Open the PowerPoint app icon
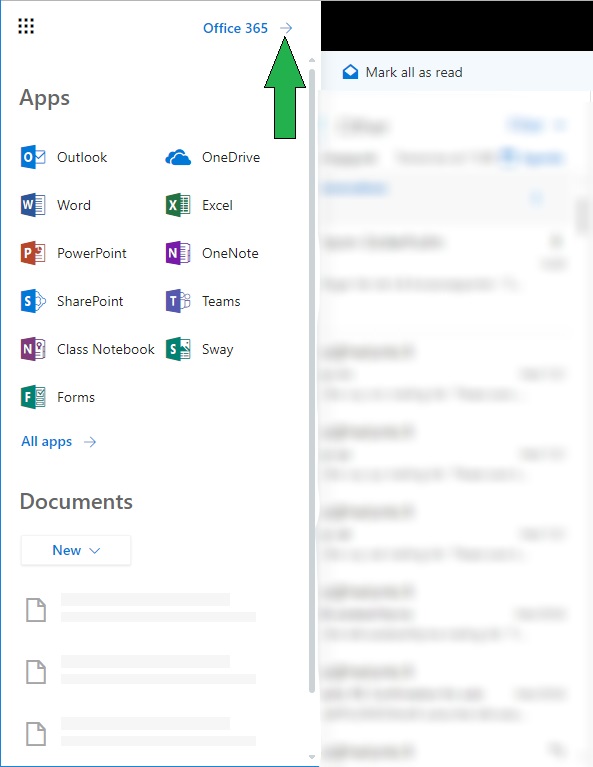 (33, 253)
